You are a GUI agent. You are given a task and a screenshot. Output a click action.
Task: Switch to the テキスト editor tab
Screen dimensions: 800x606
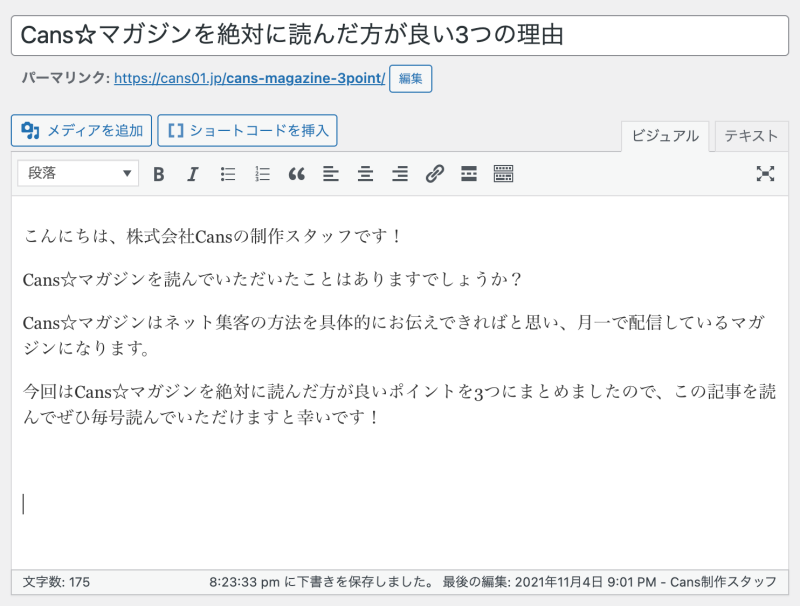[x=751, y=136]
